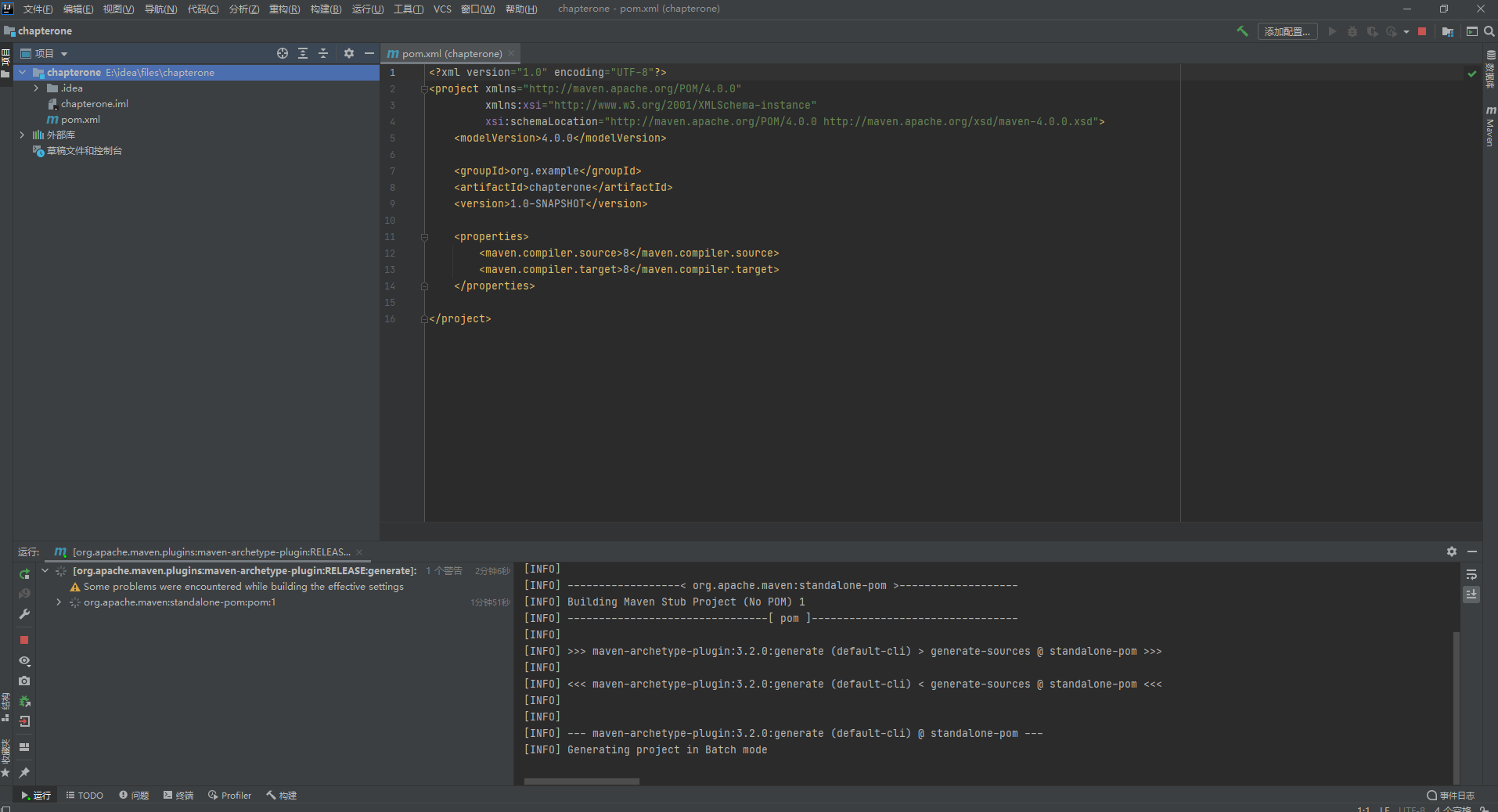Viewport: 1498px width, 812px height.
Task: Toggle scroll to end in console
Action: pyautogui.click(x=1471, y=595)
